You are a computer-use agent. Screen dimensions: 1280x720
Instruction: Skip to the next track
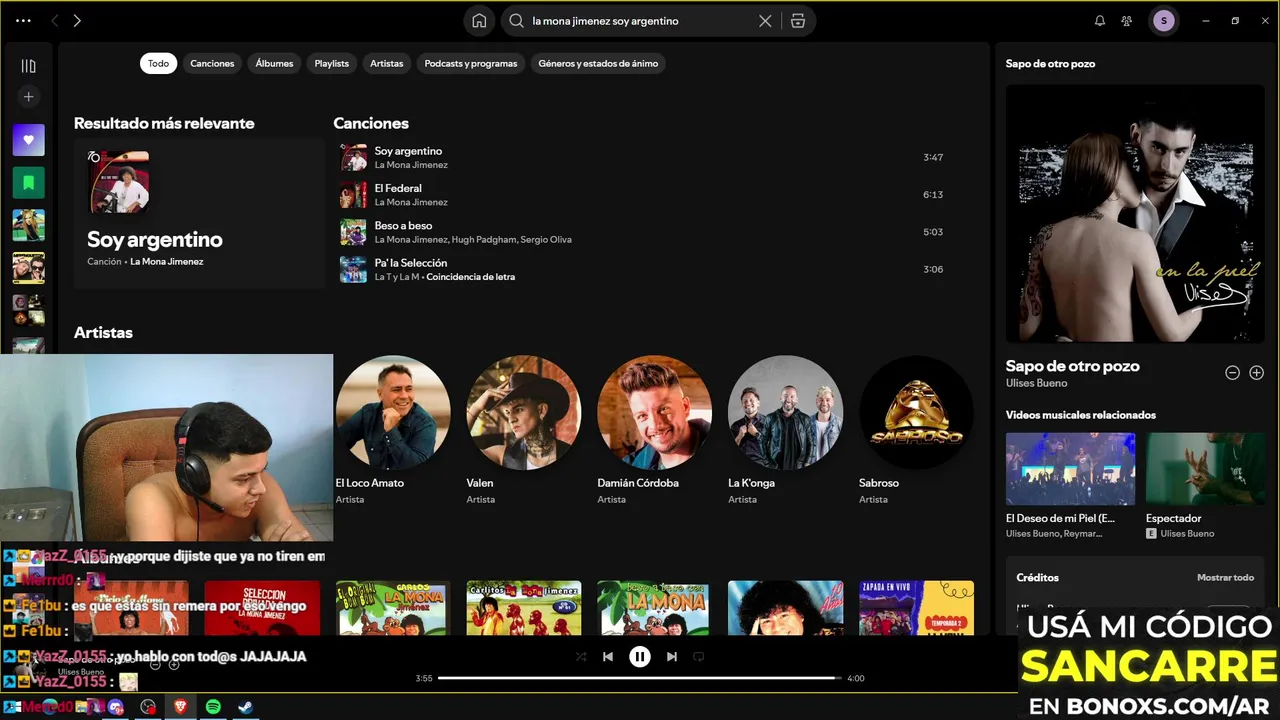coord(672,657)
